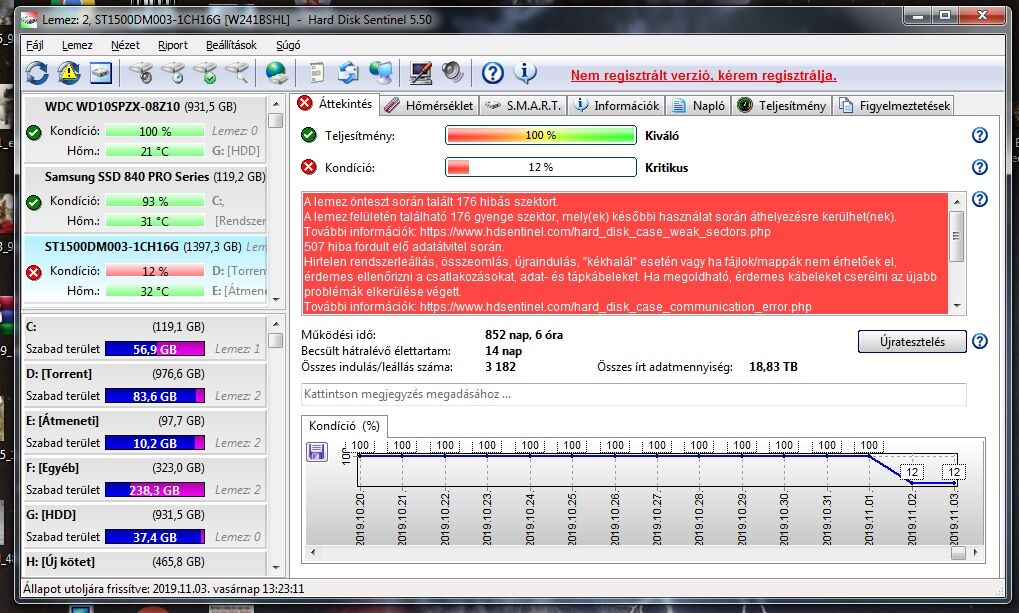Open the Lemez menu
The height and width of the screenshot is (613, 1019).
pyautogui.click(x=77, y=45)
